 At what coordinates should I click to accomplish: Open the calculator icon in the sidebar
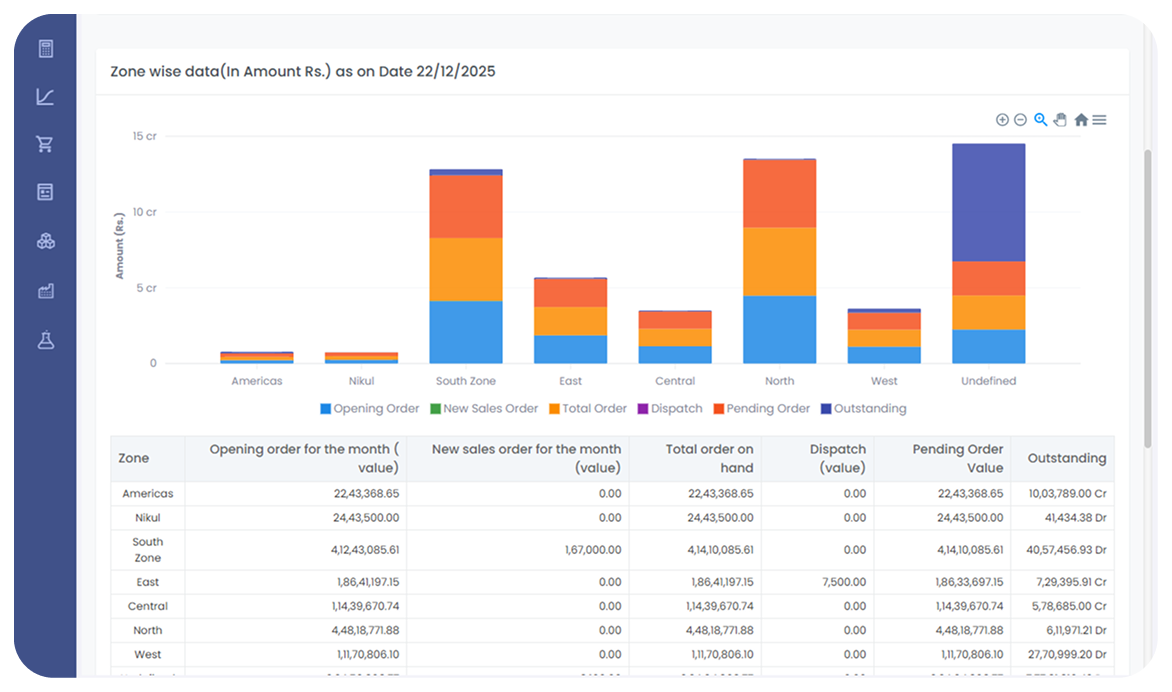(x=45, y=49)
